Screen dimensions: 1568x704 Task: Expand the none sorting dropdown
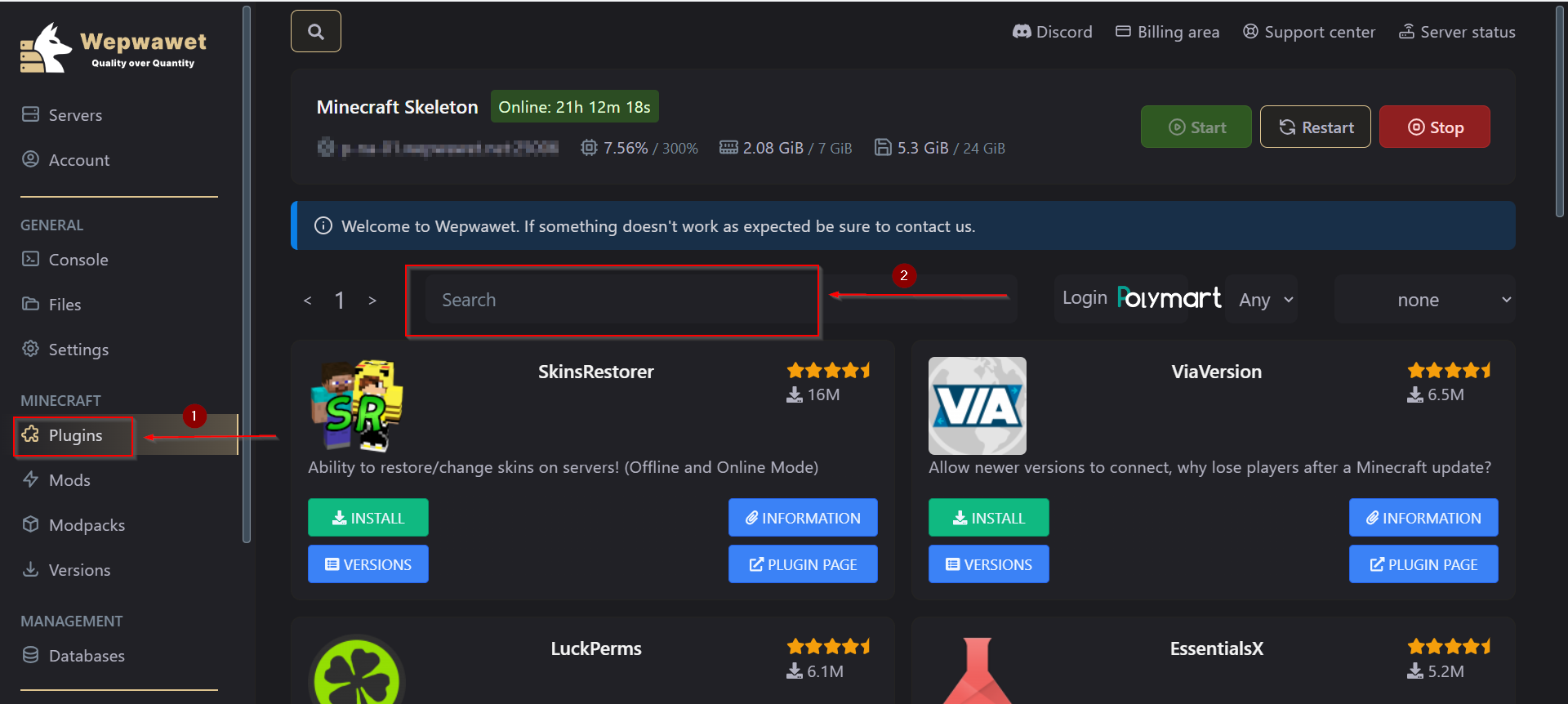point(1426,300)
